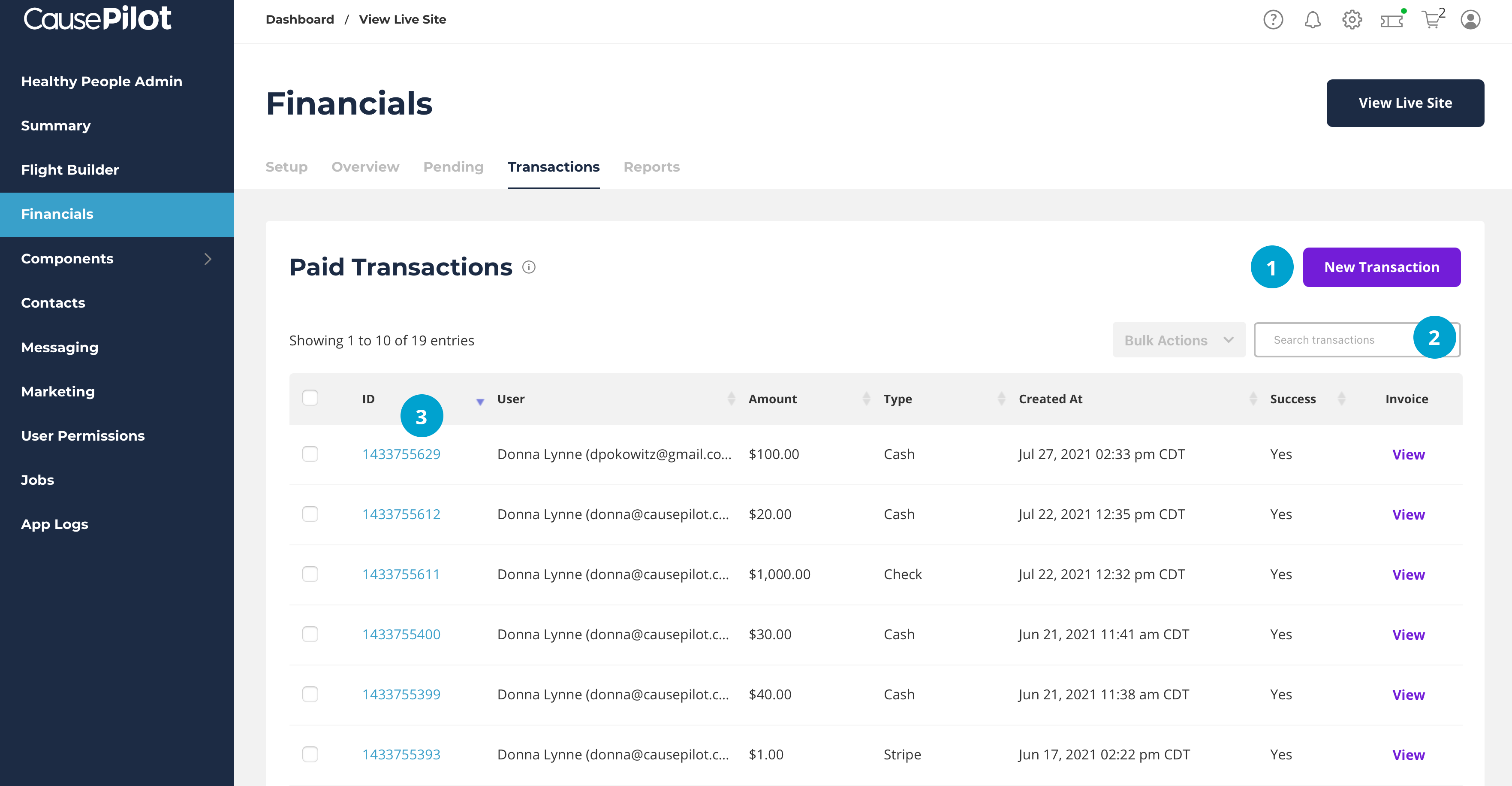Open the shopping cart icon

tap(1431, 21)
